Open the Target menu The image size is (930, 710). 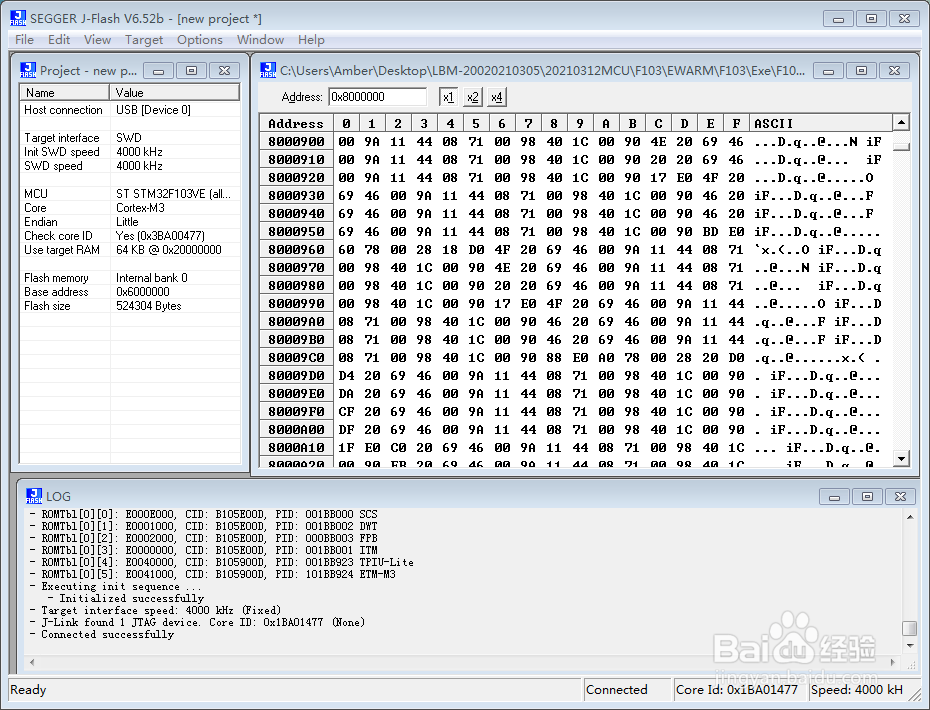coord(144,40)
